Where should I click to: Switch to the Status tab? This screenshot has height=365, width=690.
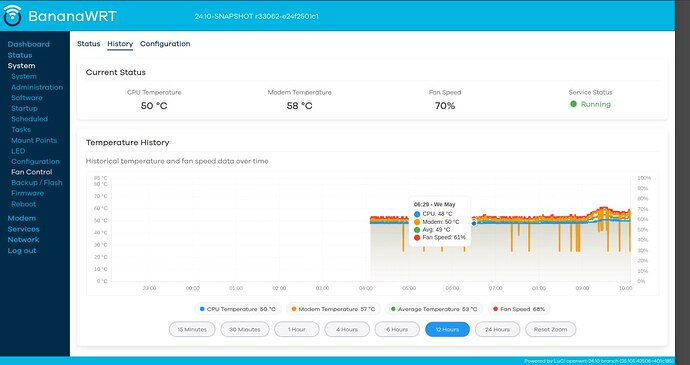click(x=88, y=44)
